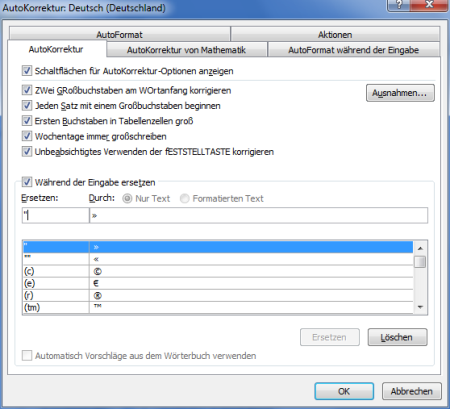The height and width of the screenshot is (409, 450).
Task: Cancel with the Abbrechen button
Action: (412, 391)
